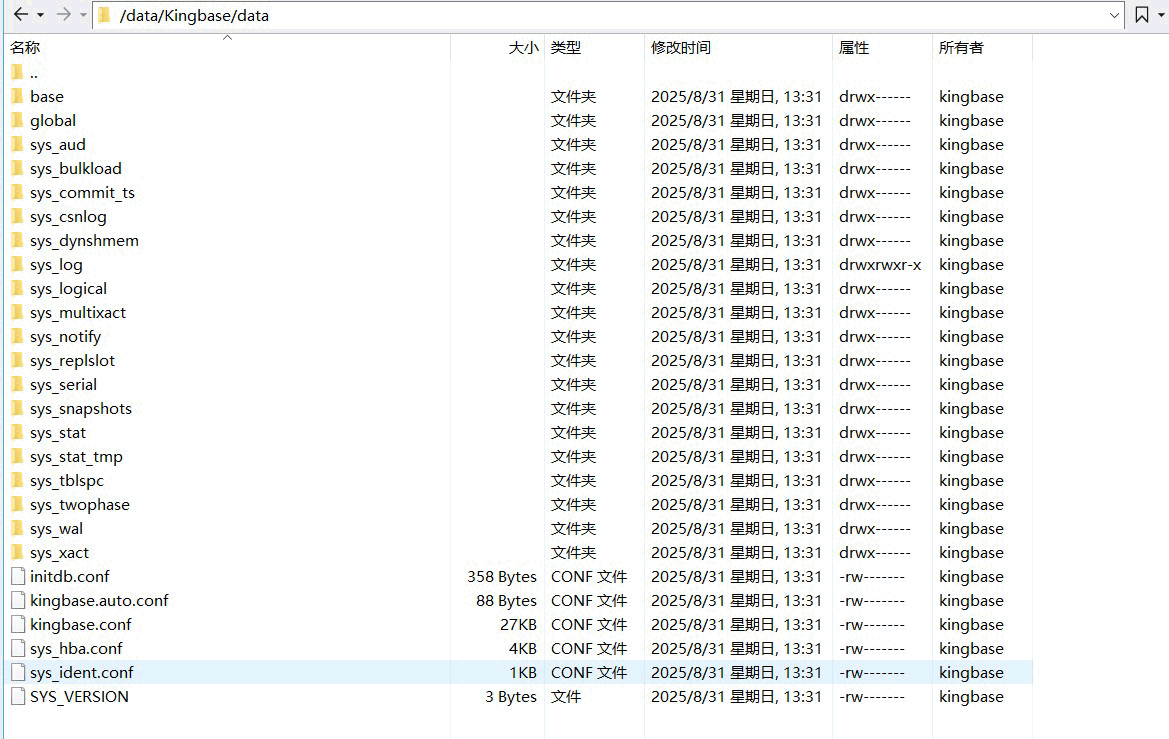Click the owner kingbase of SYS_VERSION
The height and width of the screenshot is (739, 1169).
tap(971, 696)
